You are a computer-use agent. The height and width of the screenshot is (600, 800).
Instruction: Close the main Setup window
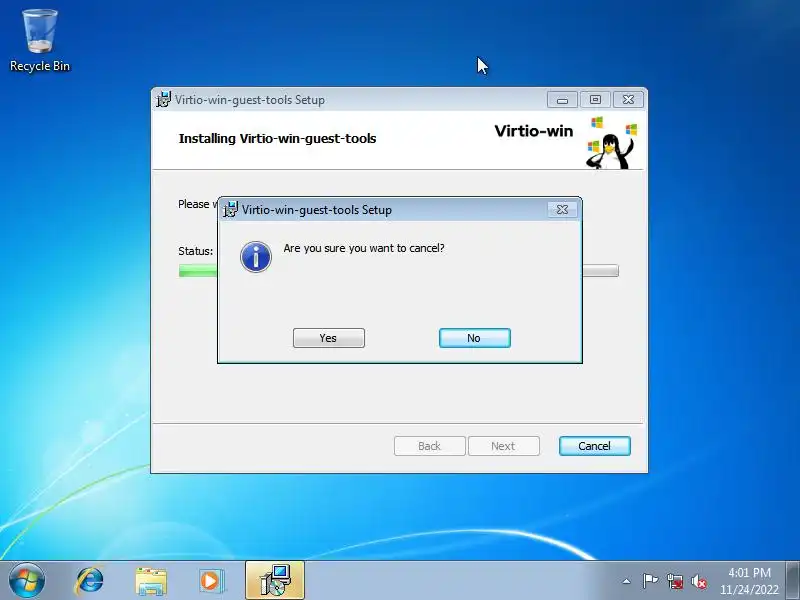pyautogui.click(x=628, y=99)
